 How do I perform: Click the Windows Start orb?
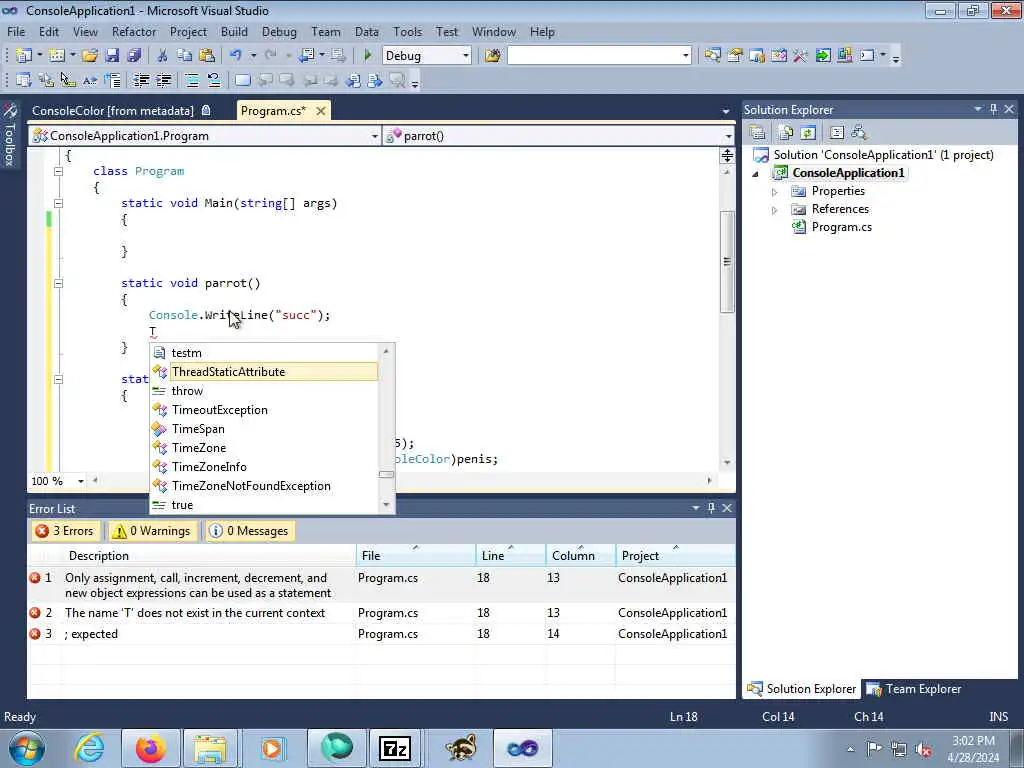(x=27, y=748)
